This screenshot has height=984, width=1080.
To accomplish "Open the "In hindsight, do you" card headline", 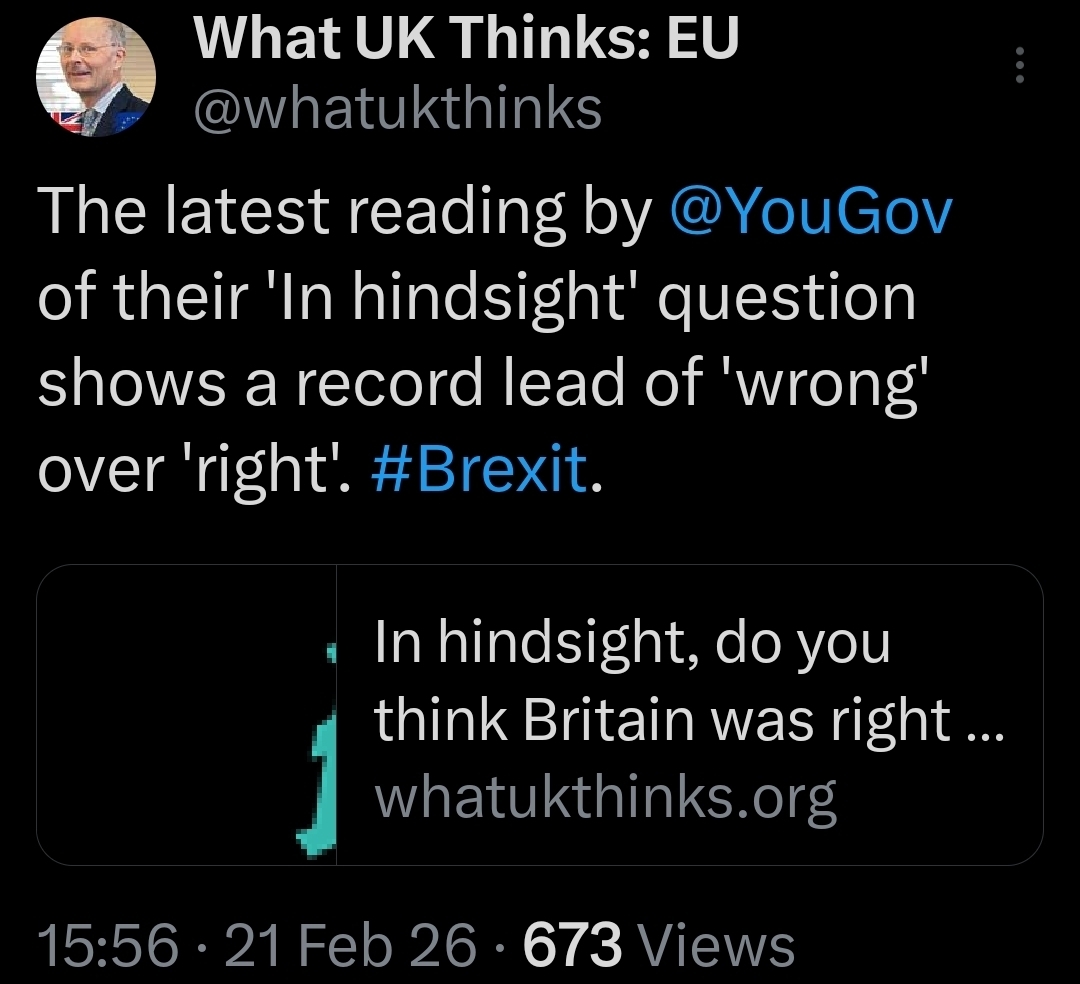I will coord(631,642).
